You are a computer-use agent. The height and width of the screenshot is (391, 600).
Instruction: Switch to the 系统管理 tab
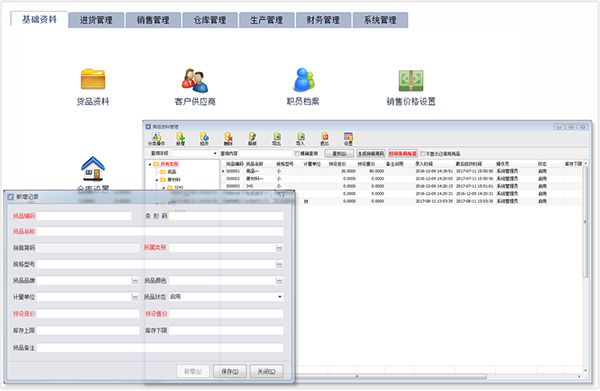[x=380, y=20]
